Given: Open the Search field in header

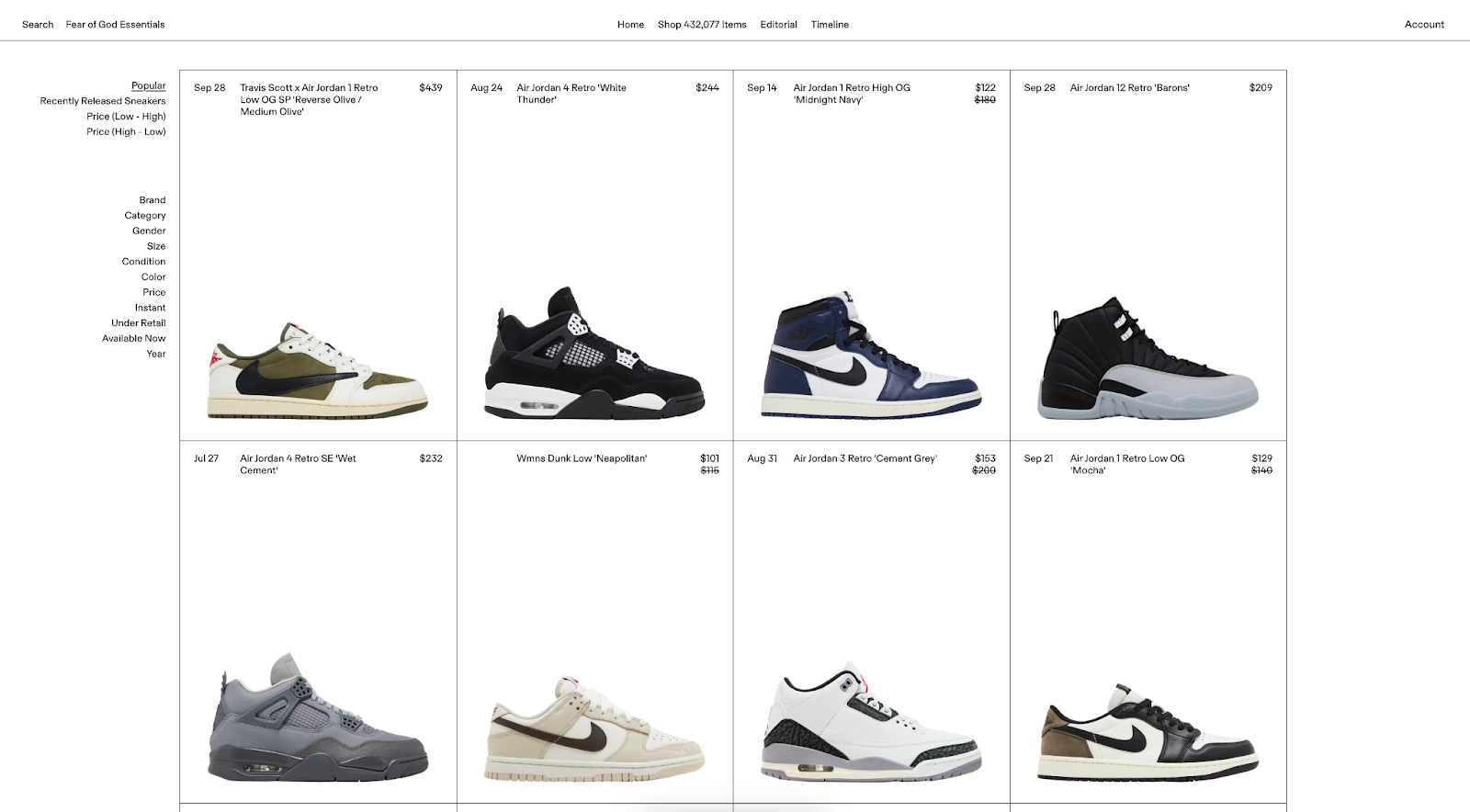Looking at the screenshot, I should tap(38, 25).
